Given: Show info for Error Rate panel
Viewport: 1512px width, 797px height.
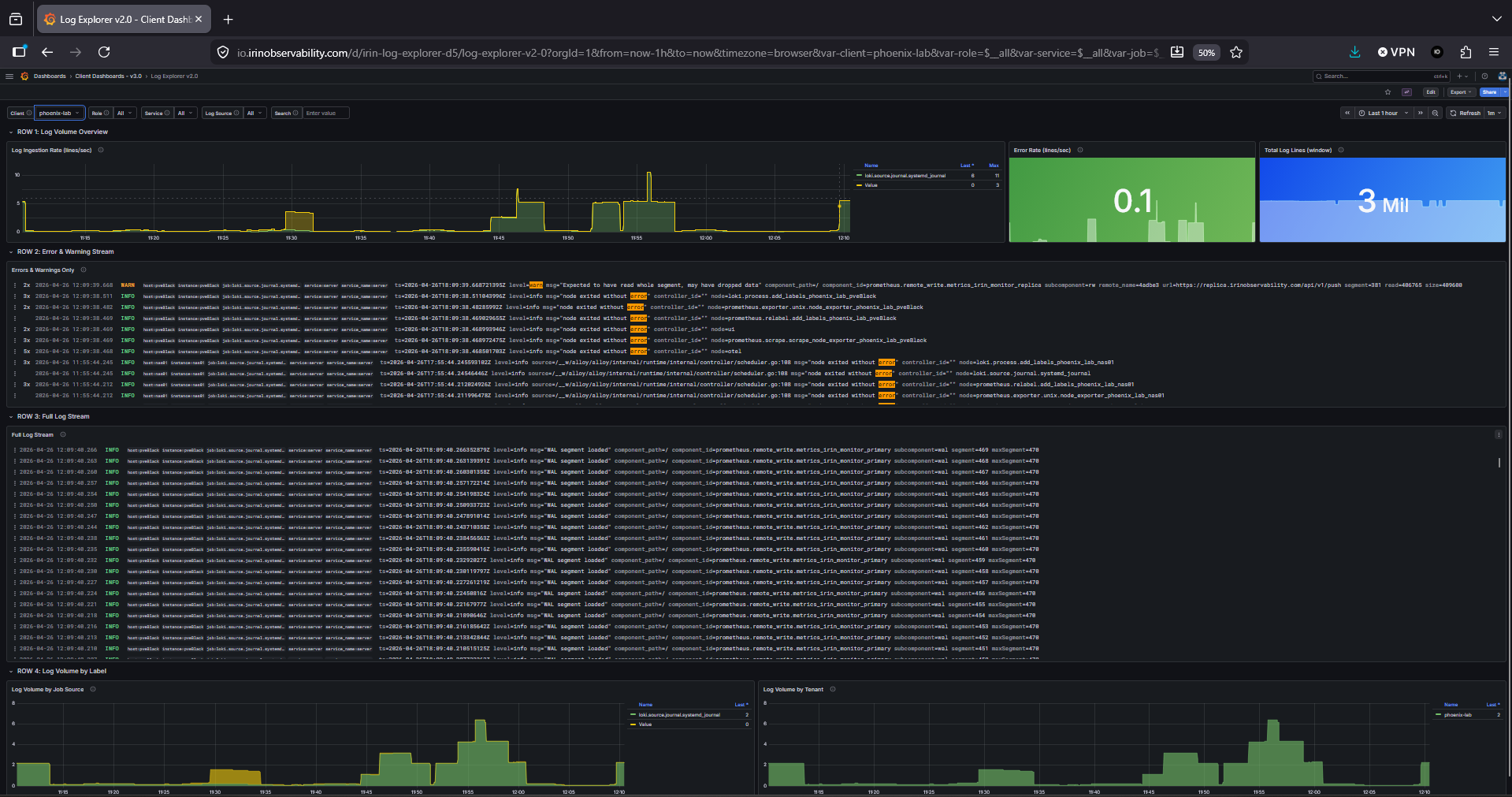Looking at the screenshot, I should 1080,150.
